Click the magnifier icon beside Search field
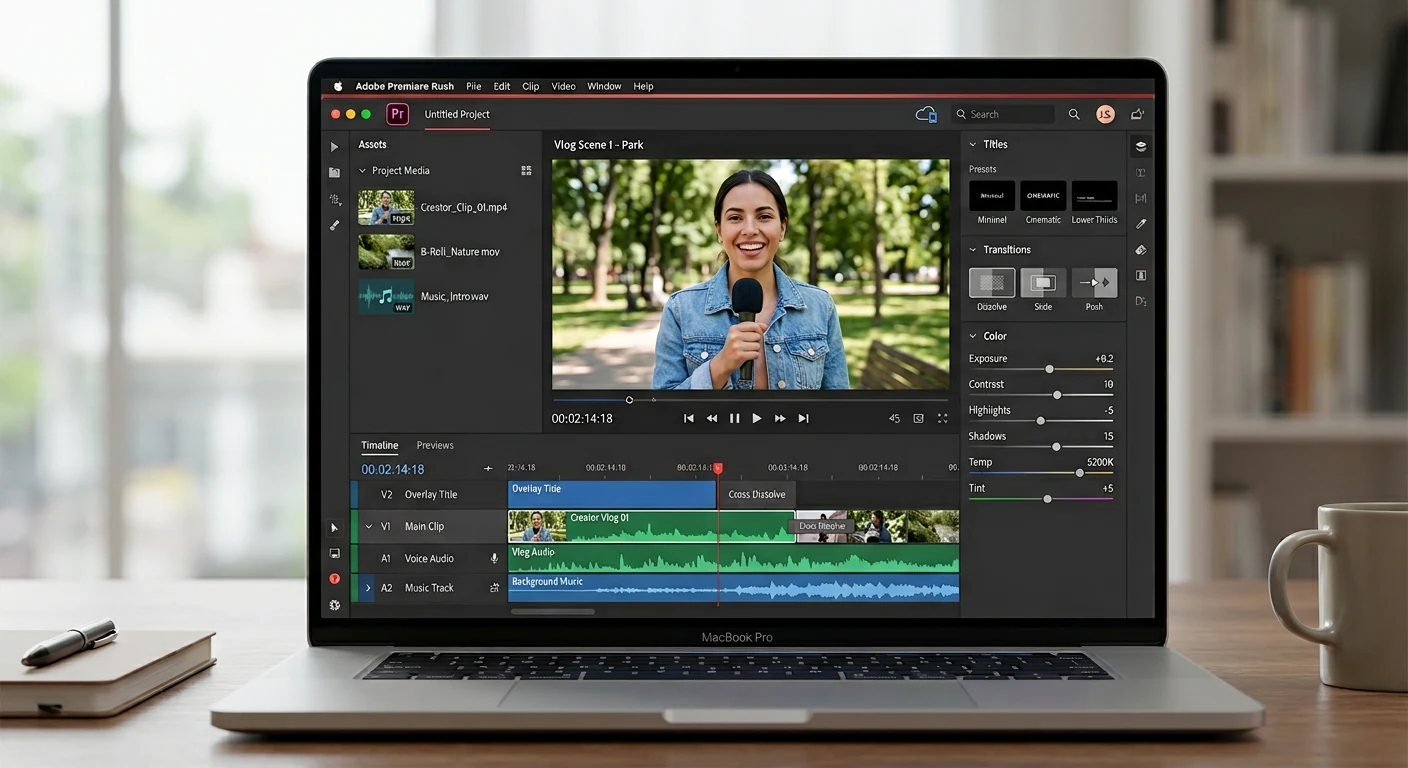 [x=1074, y=115]
